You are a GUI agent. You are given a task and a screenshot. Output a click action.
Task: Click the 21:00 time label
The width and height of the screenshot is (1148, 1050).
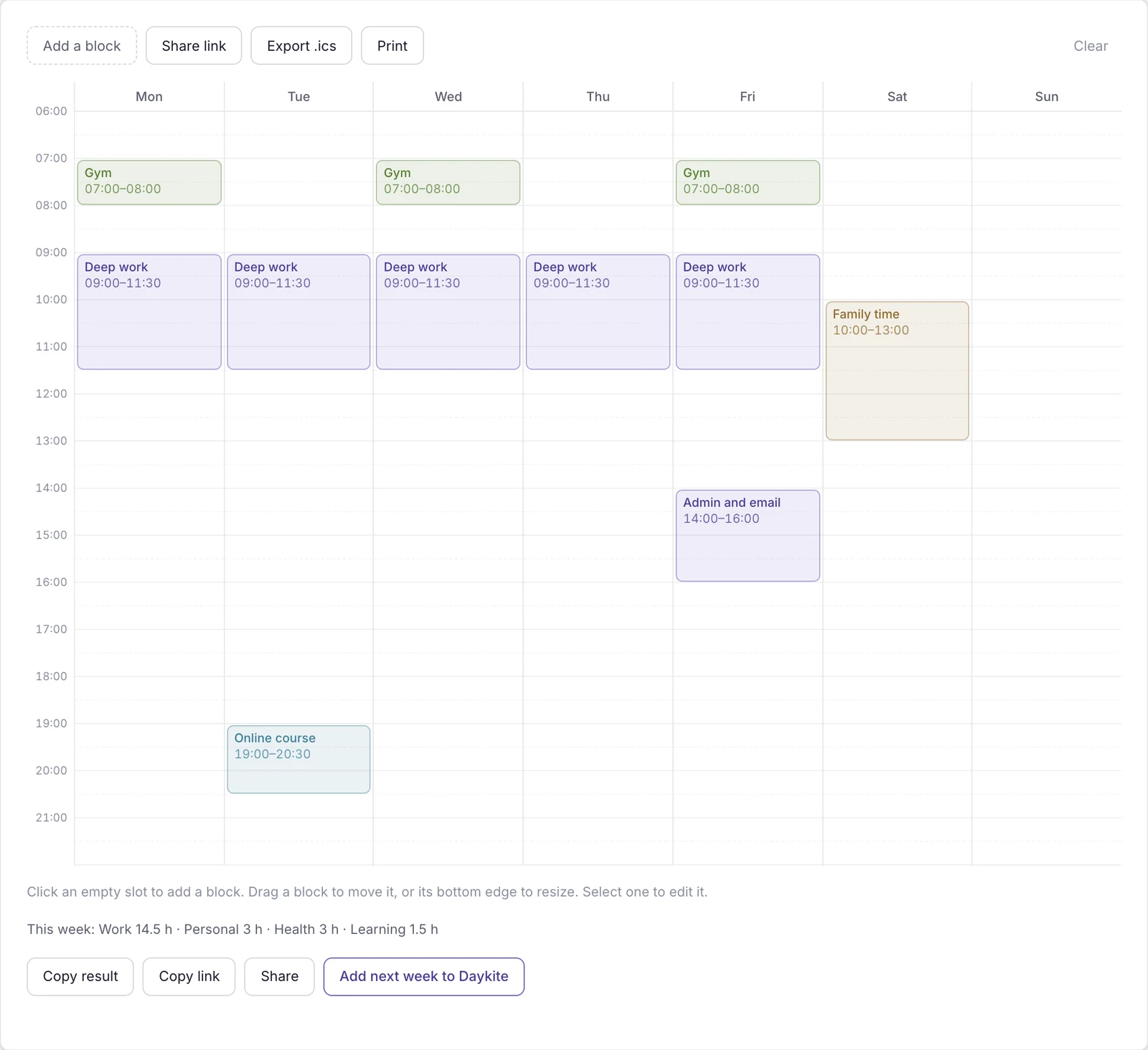tap(52, 818)
